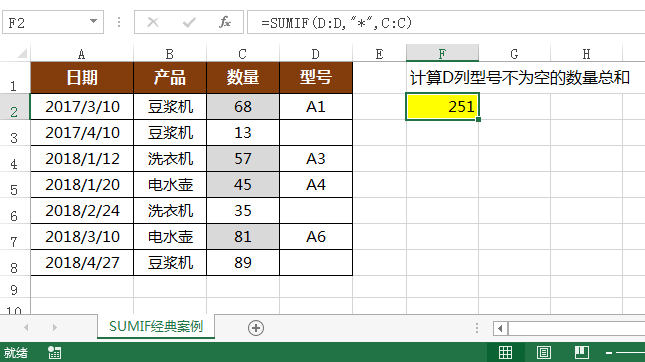Select date cell 2018/1/12
This screenshot has height=362, width=645.
tap(82, 159)
